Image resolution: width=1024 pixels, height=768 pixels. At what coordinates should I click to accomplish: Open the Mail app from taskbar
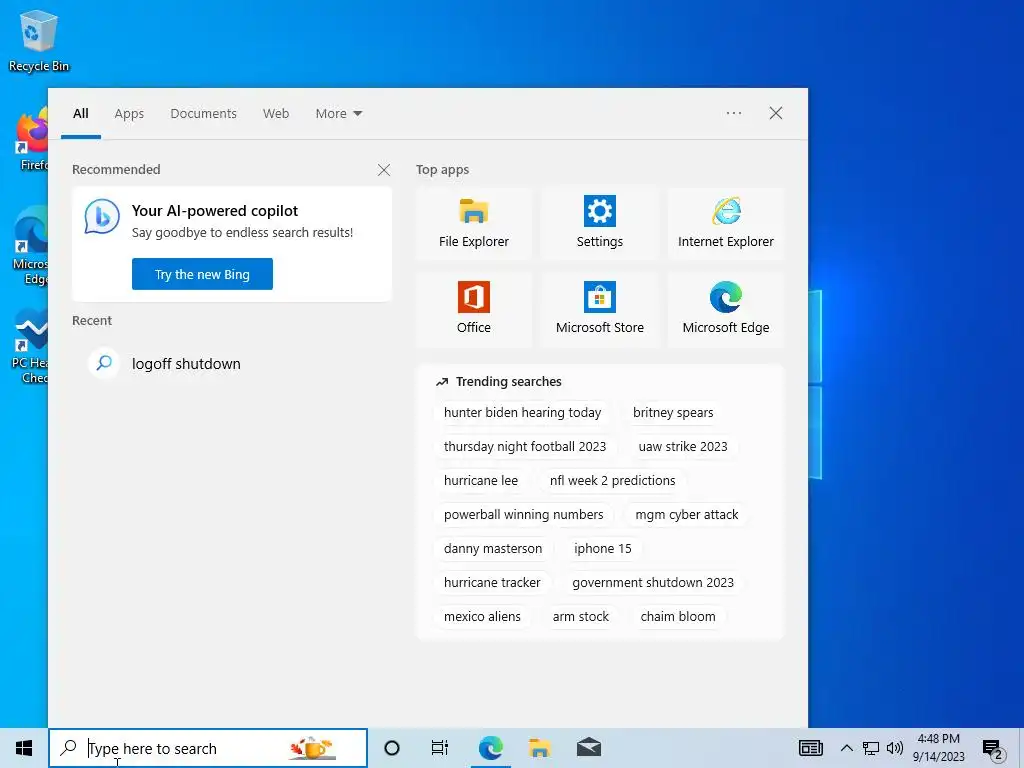[588, 748]
